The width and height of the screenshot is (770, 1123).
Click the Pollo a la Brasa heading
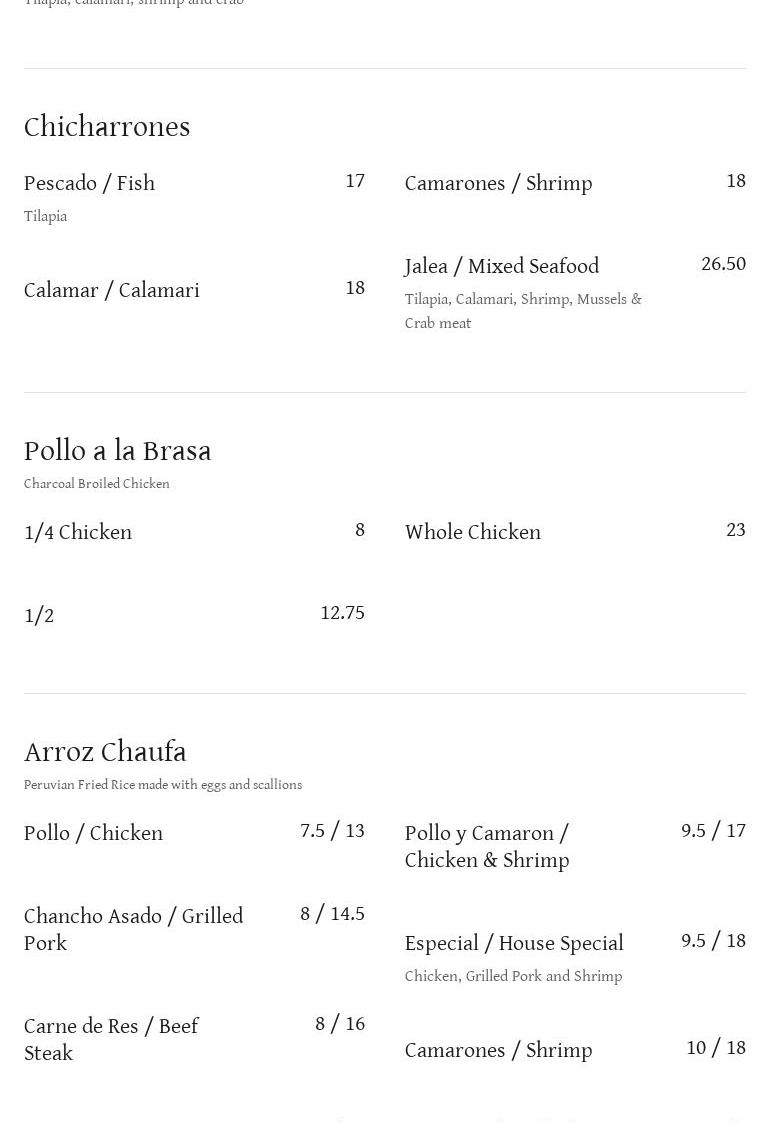pyautogui.click(x=118, y=451)
